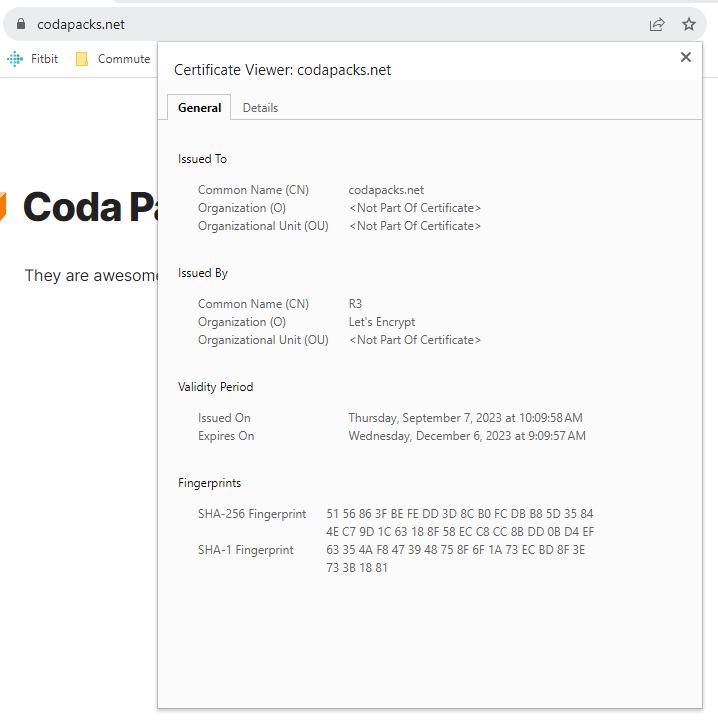Click the SHA-256 value line starting '51 56 86'
This screenshot has width=718, height=724.
tap(460, 514)
